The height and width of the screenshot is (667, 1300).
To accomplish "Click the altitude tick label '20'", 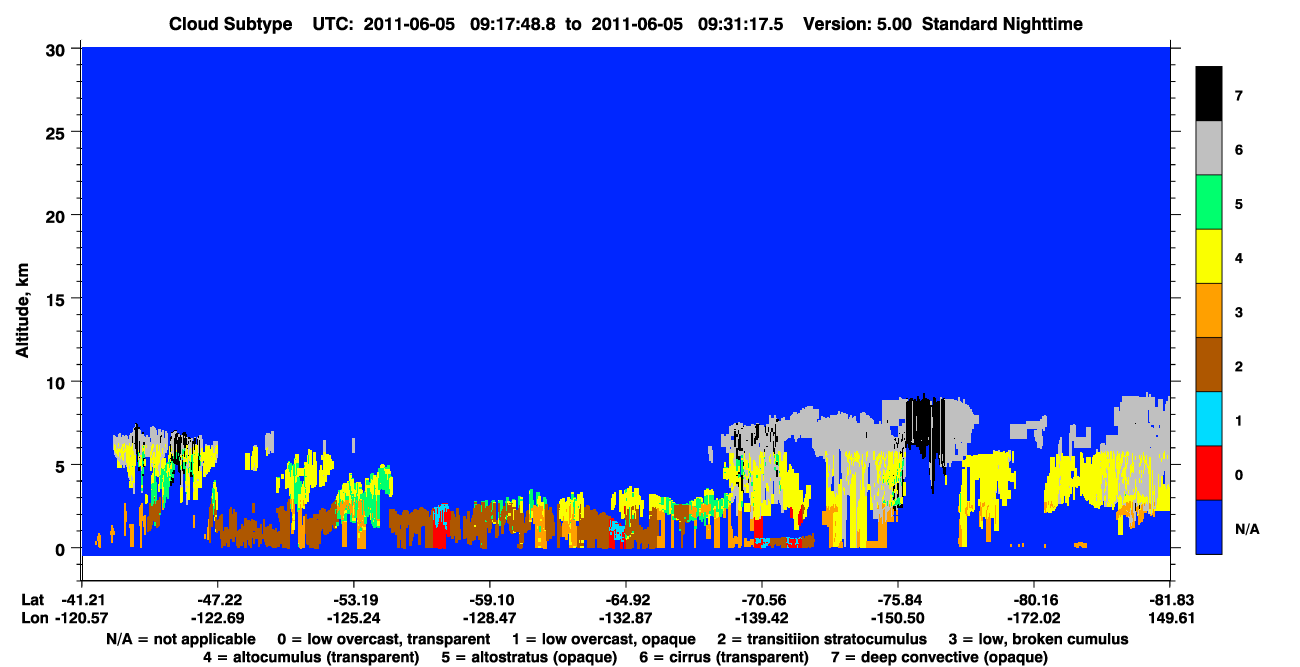I will [x=58, y=215].
